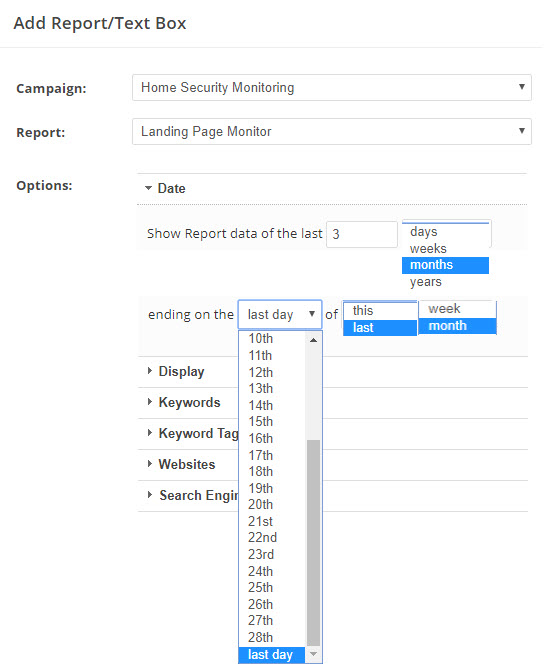Select 'days' in the period list
The width and height of the screenshot is (546, 670).
click(445, 232)
